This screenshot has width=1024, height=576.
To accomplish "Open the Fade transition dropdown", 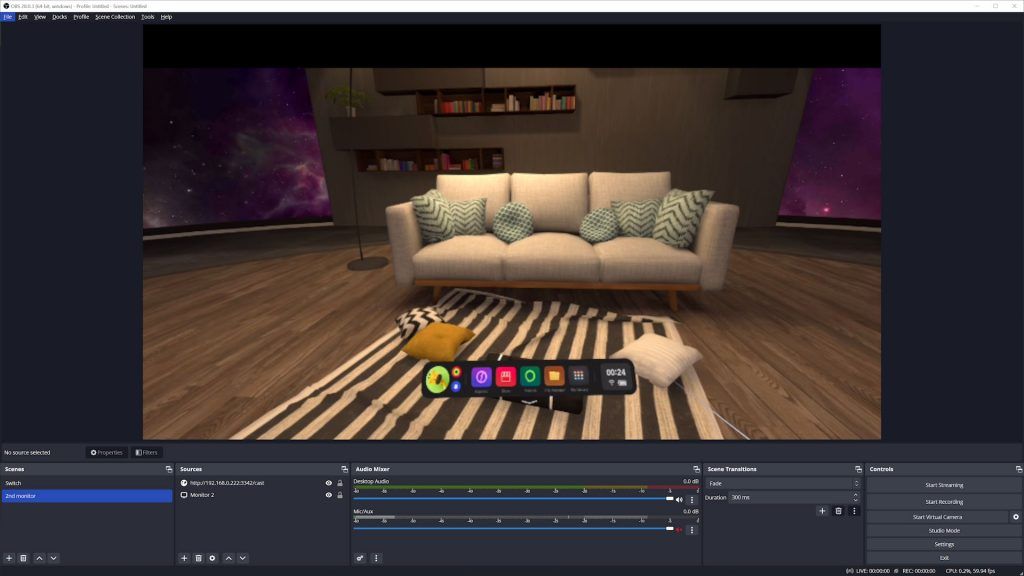I will (x=783, y=484).
